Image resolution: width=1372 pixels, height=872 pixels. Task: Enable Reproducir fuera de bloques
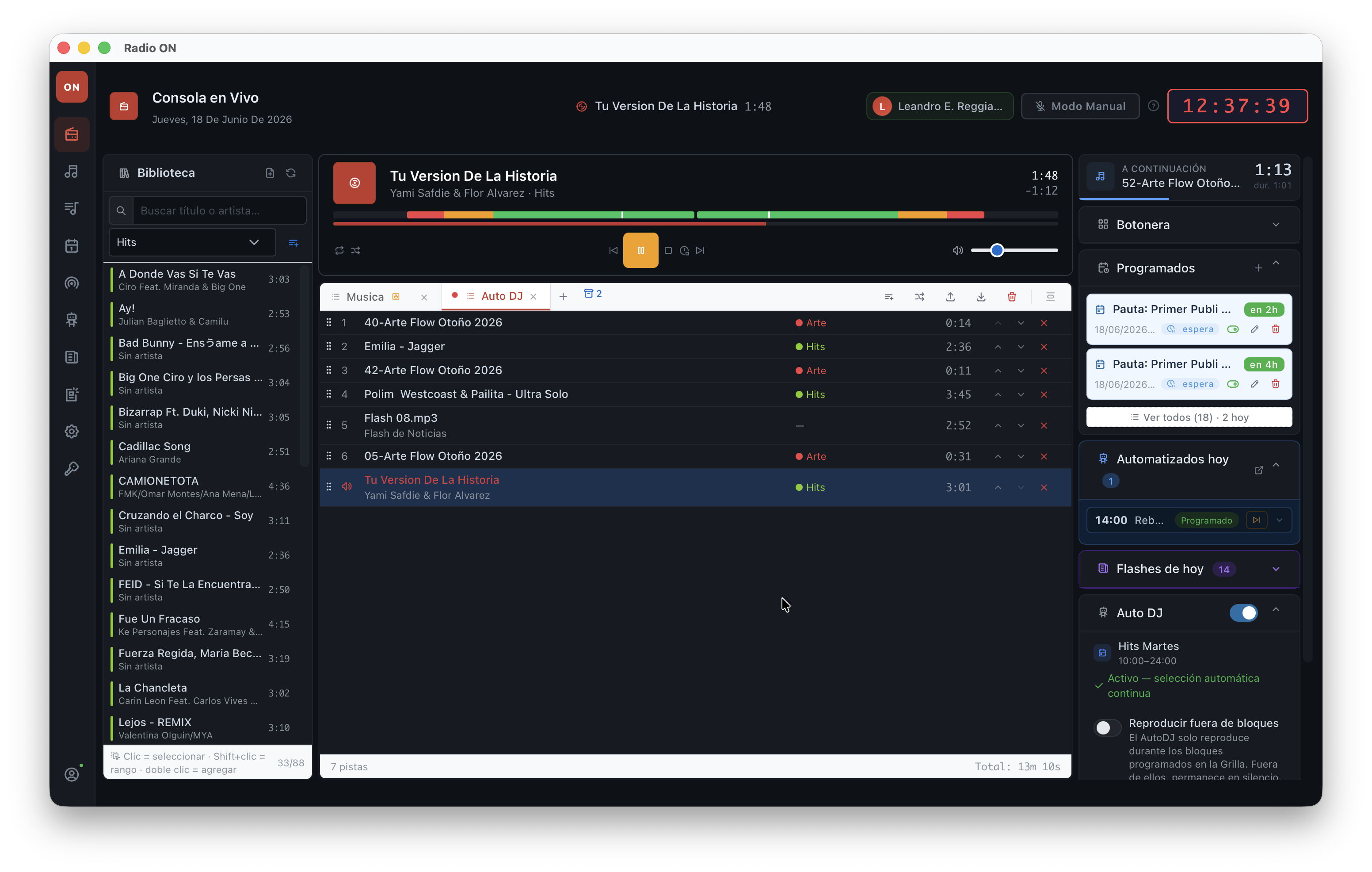tap(1107, 728)
